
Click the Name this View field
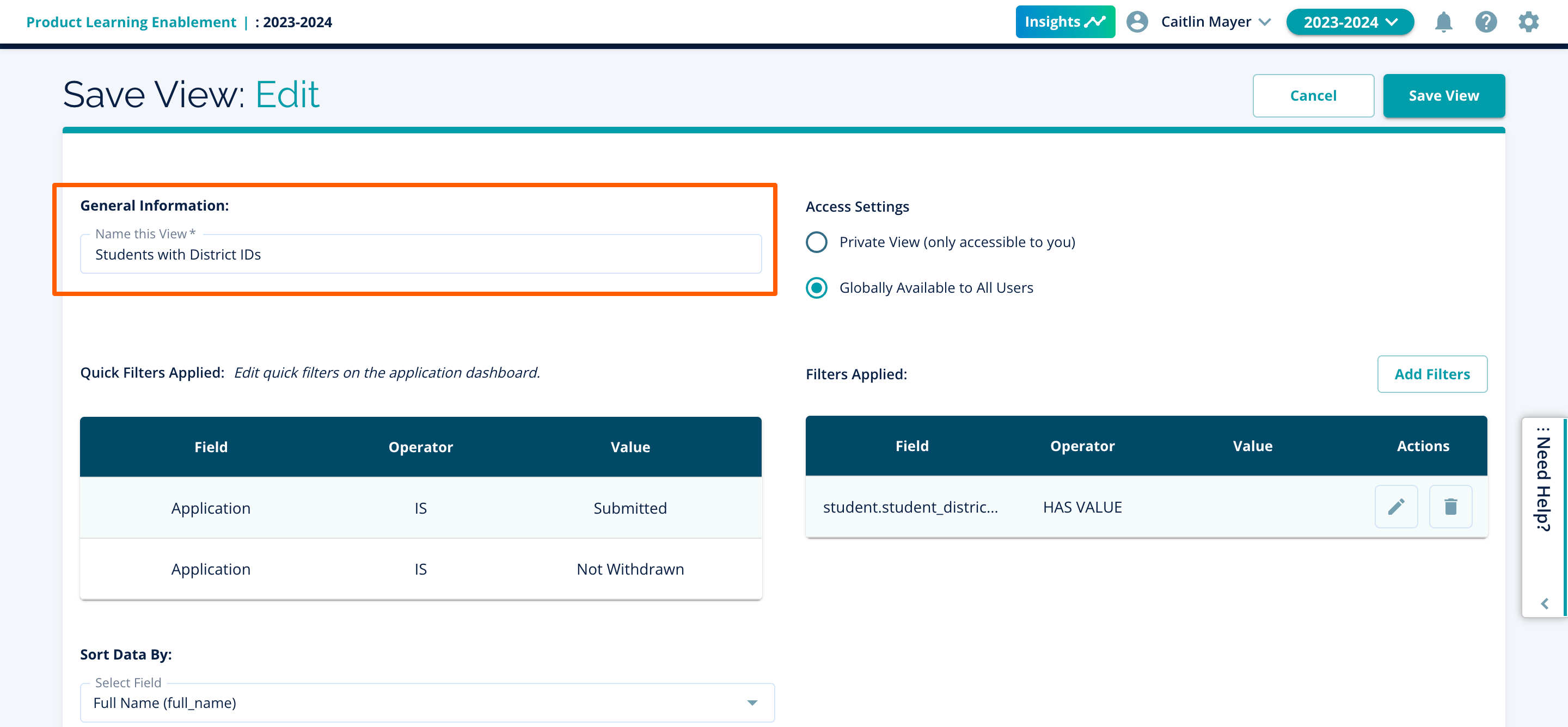420,255
